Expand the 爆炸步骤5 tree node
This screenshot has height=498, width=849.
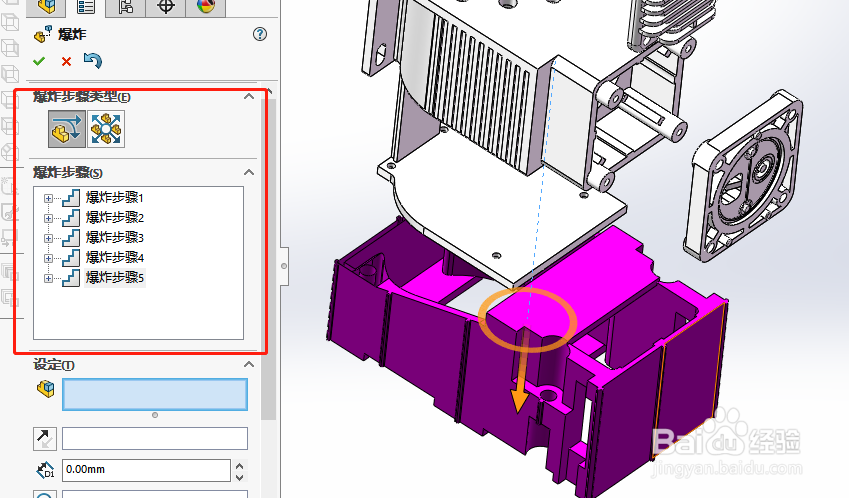[48, 278]
